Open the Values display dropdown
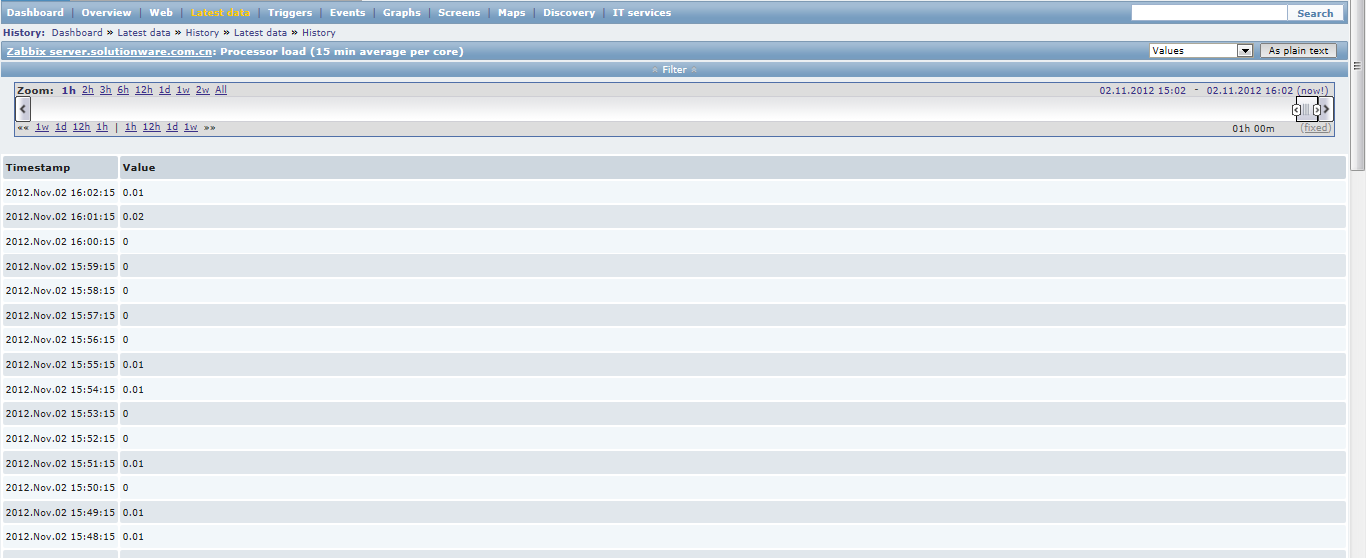The height and width of the screenshot is (558, 1366). click(x=1201, y=50)
